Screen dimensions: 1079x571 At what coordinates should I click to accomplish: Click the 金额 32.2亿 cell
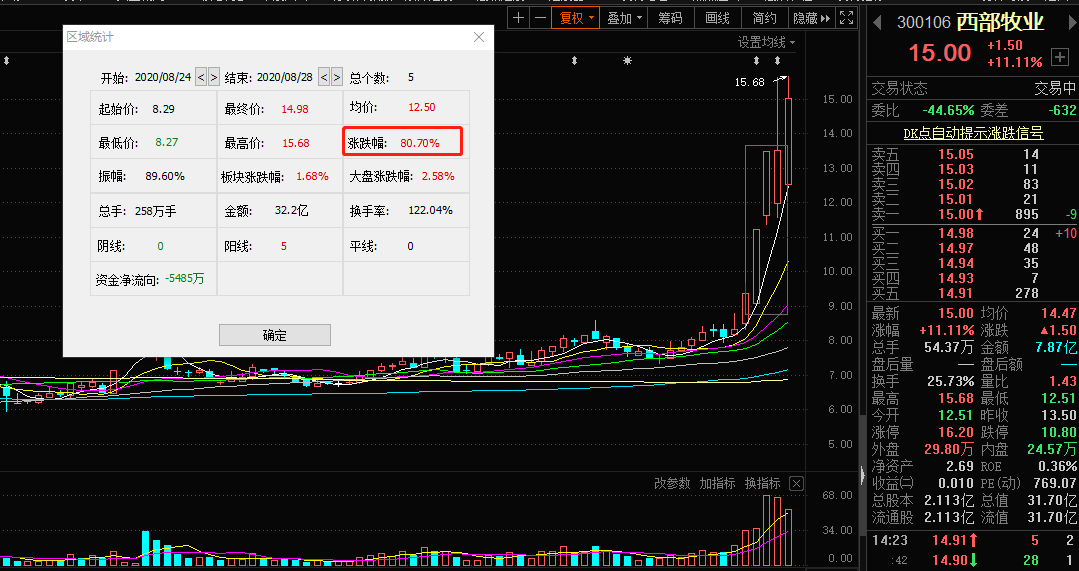click(279, 211)
